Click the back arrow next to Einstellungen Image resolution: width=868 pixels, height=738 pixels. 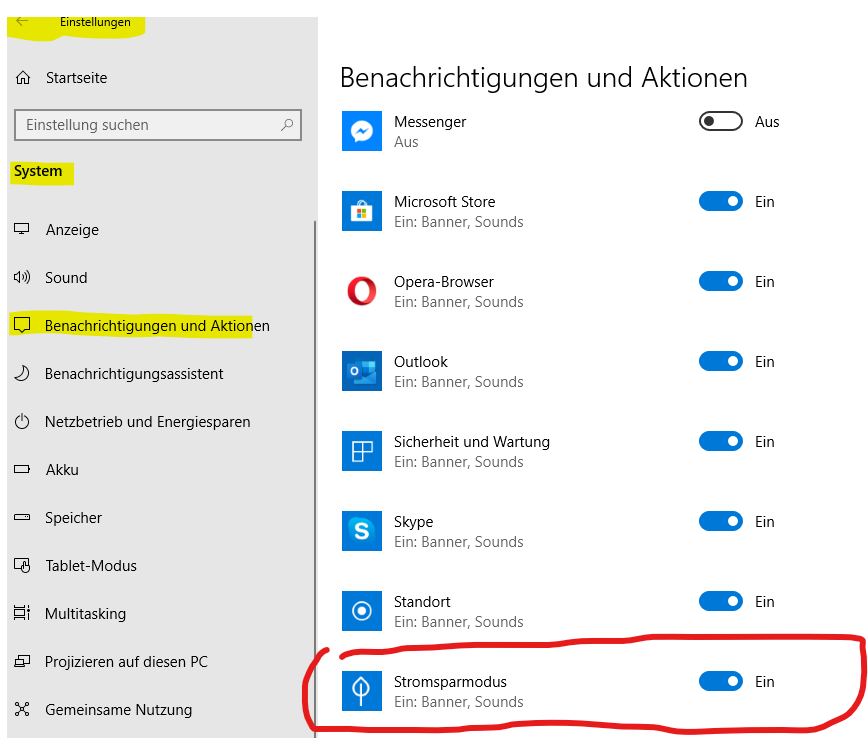point(22,22)
